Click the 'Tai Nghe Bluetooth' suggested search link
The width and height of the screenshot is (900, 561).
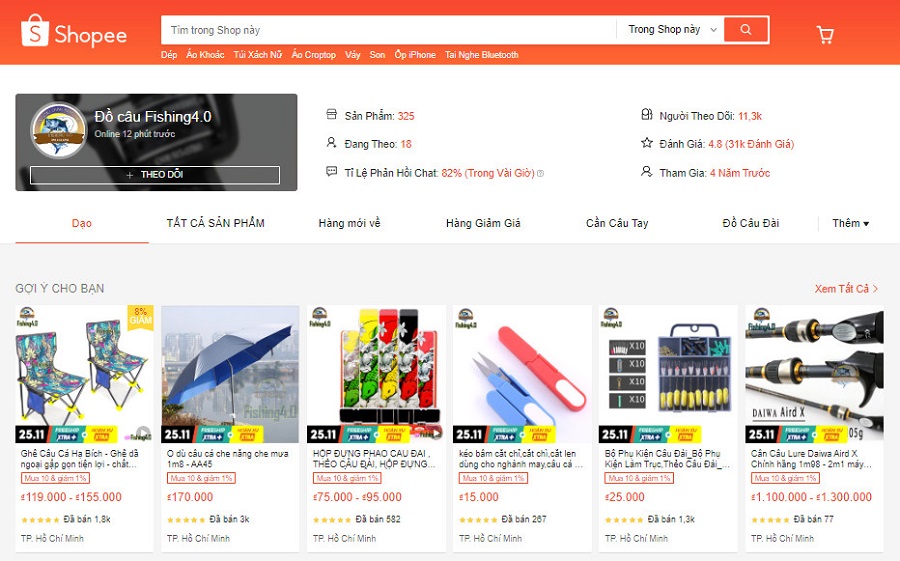coord(482,55)
